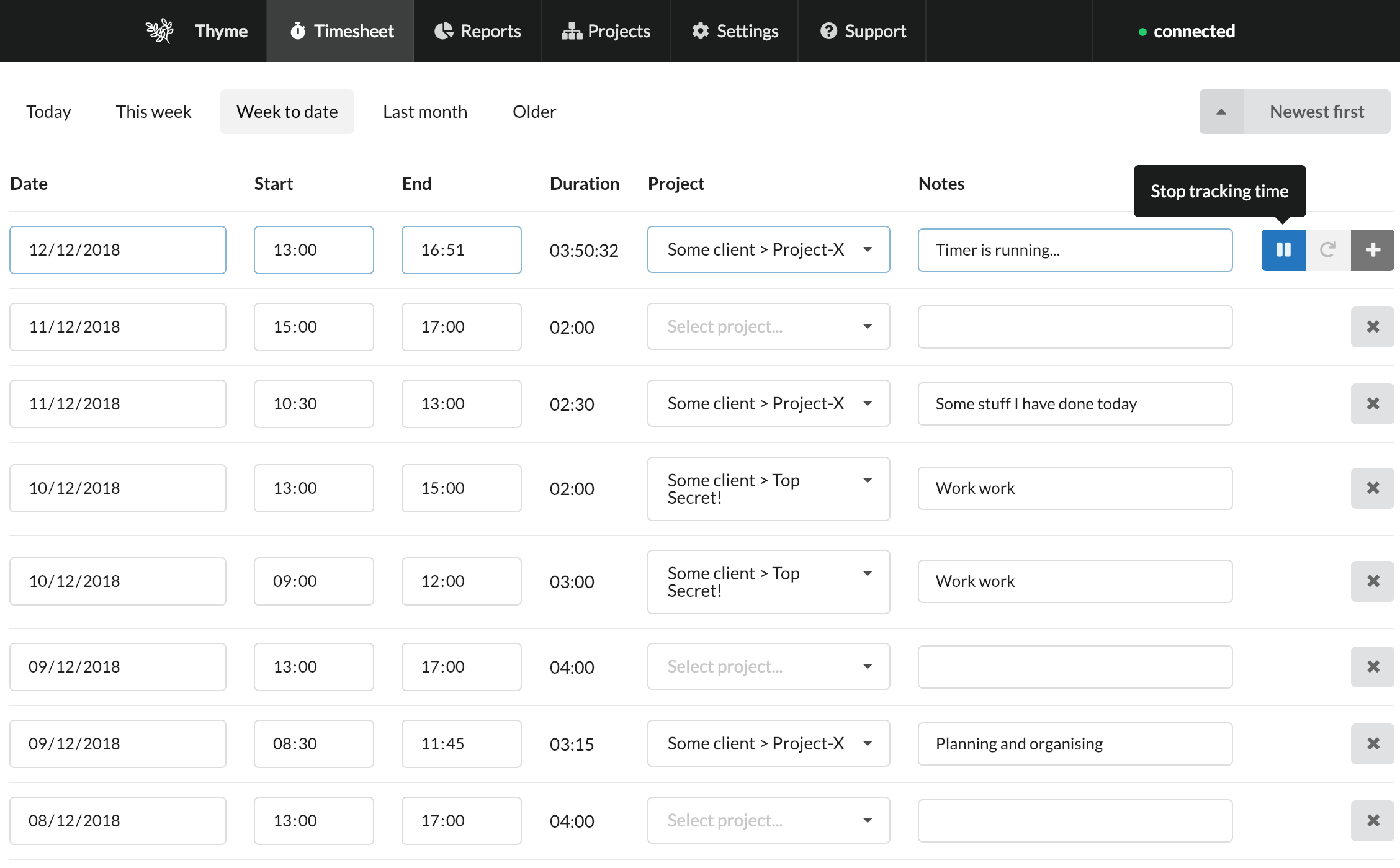1400x868 pixels.
Task: Delete the 11/12/2018 15:00 entry
Action: click(x=1373, y=326)
